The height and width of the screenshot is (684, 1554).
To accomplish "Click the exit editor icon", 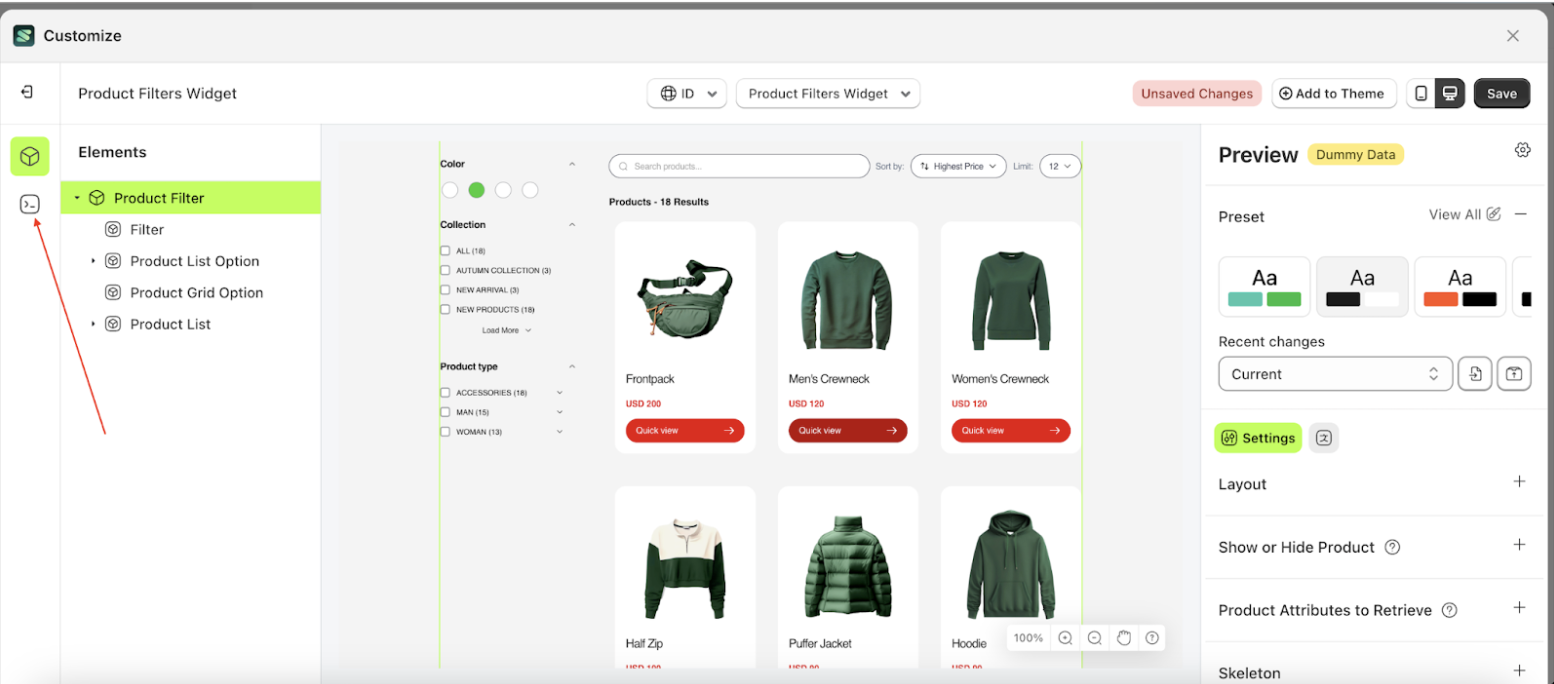I will click(28, 92).
